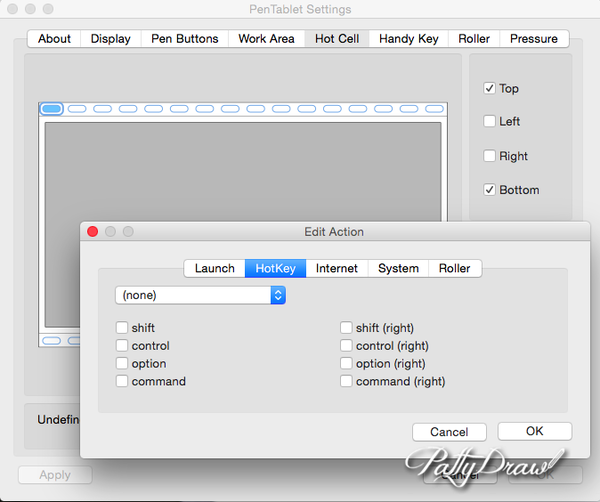Cancel the Edit Action dialog
The width and height of the screenshot is (600, 502).
tap(449, 432)
